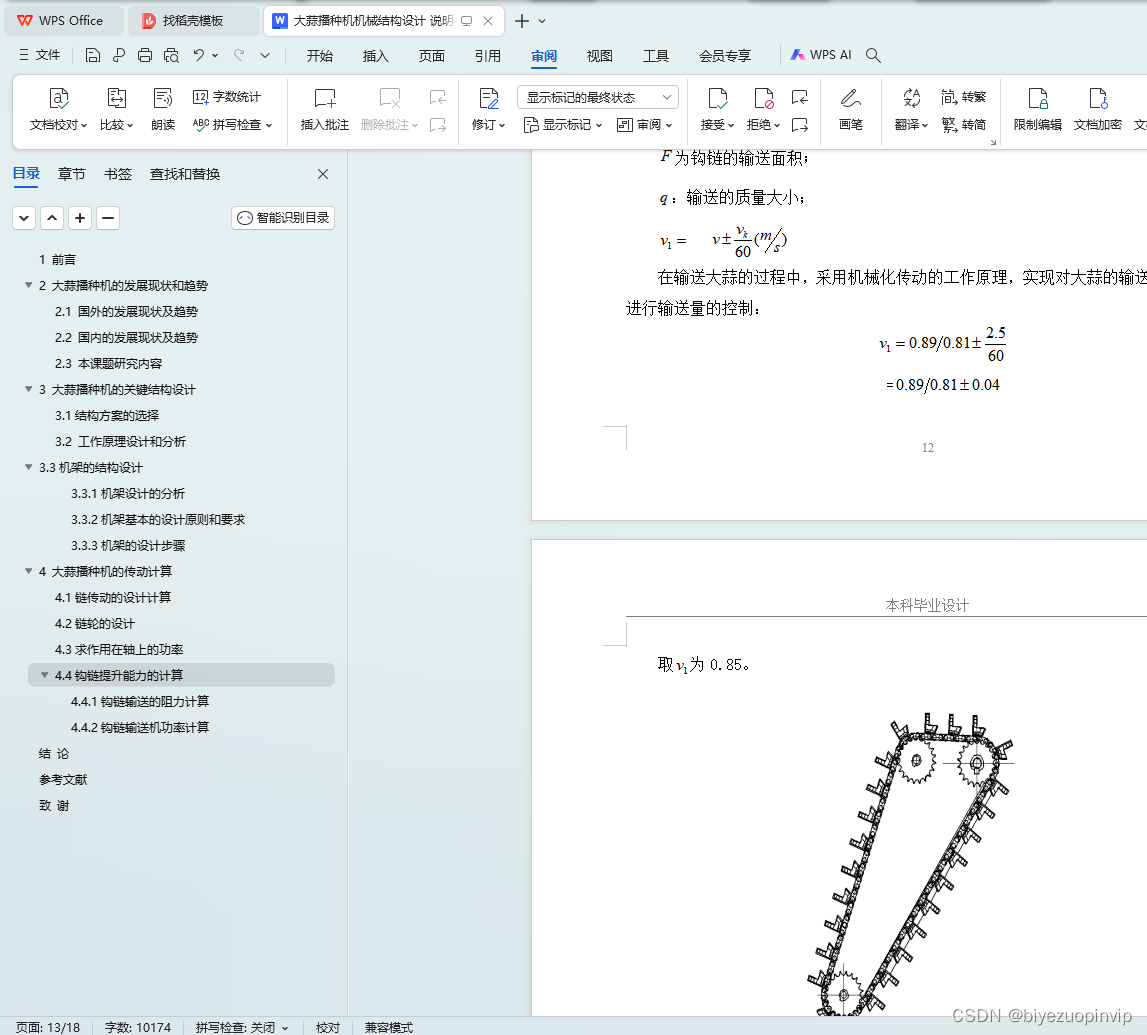Click the Print icon in quick toolbar
This screenshot has height=1035, width=1147.
[x=145, y=55]
